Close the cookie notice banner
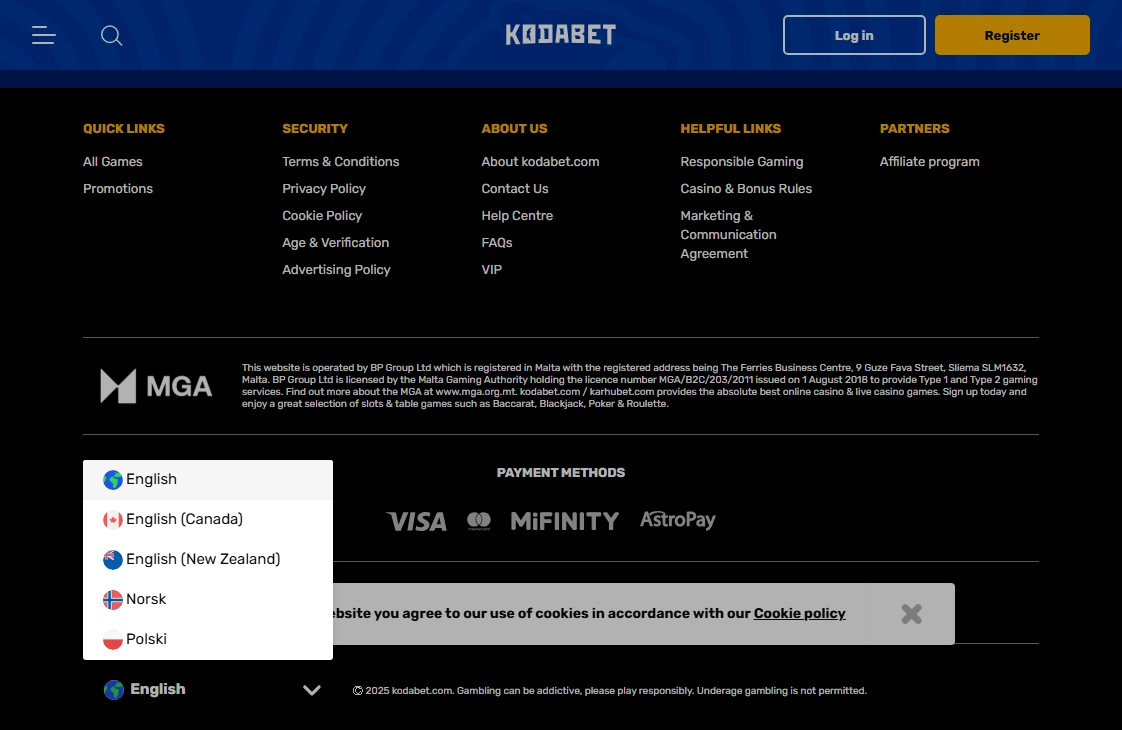 pos(911,614)
